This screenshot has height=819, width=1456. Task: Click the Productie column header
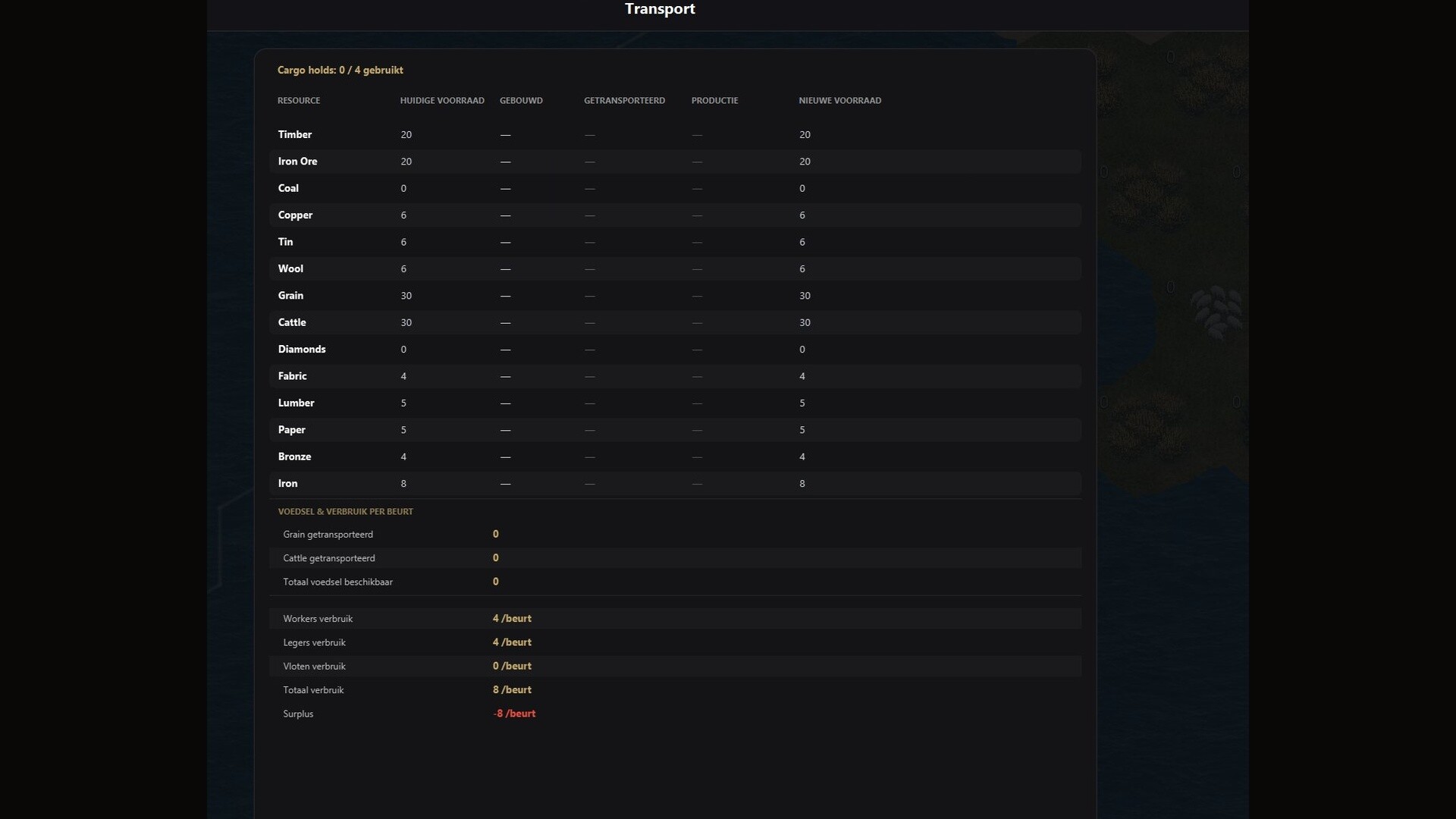[714, 100]
